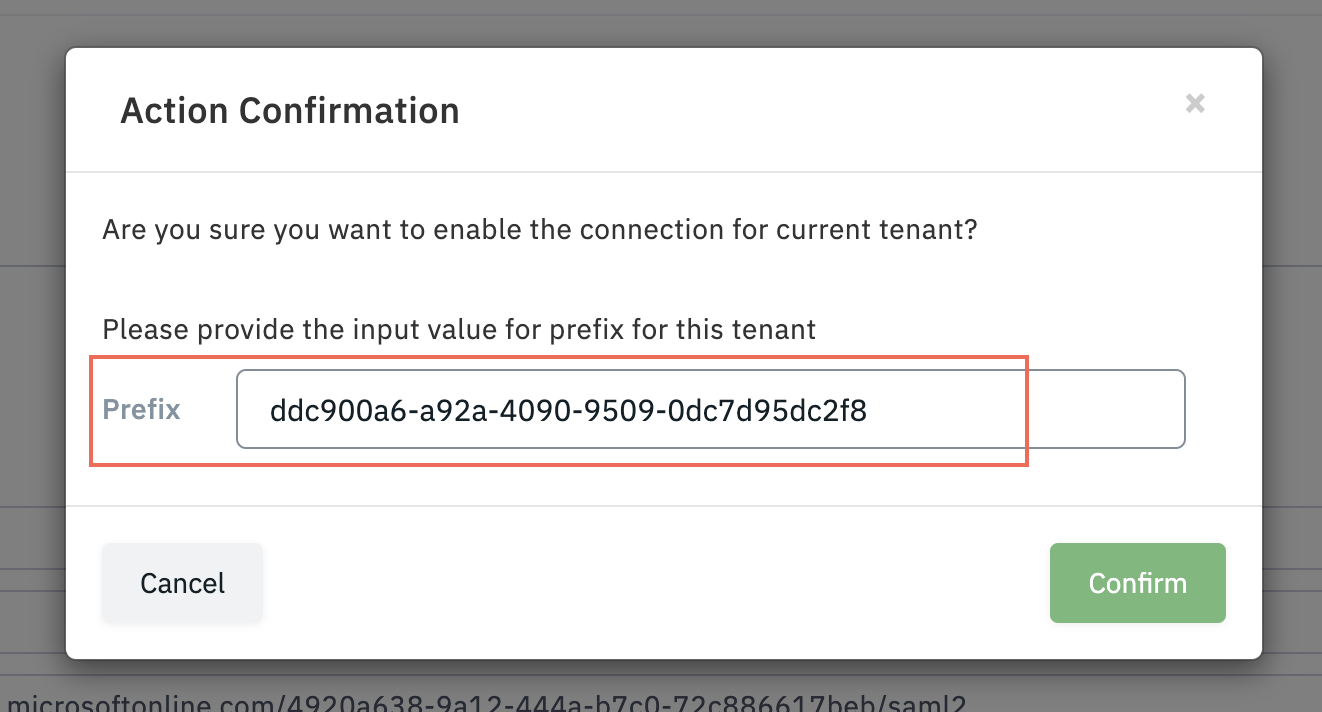Place cursor in the empty area of Prefix field
This screenshot has height=712, width=1322.
point(1030,410)
